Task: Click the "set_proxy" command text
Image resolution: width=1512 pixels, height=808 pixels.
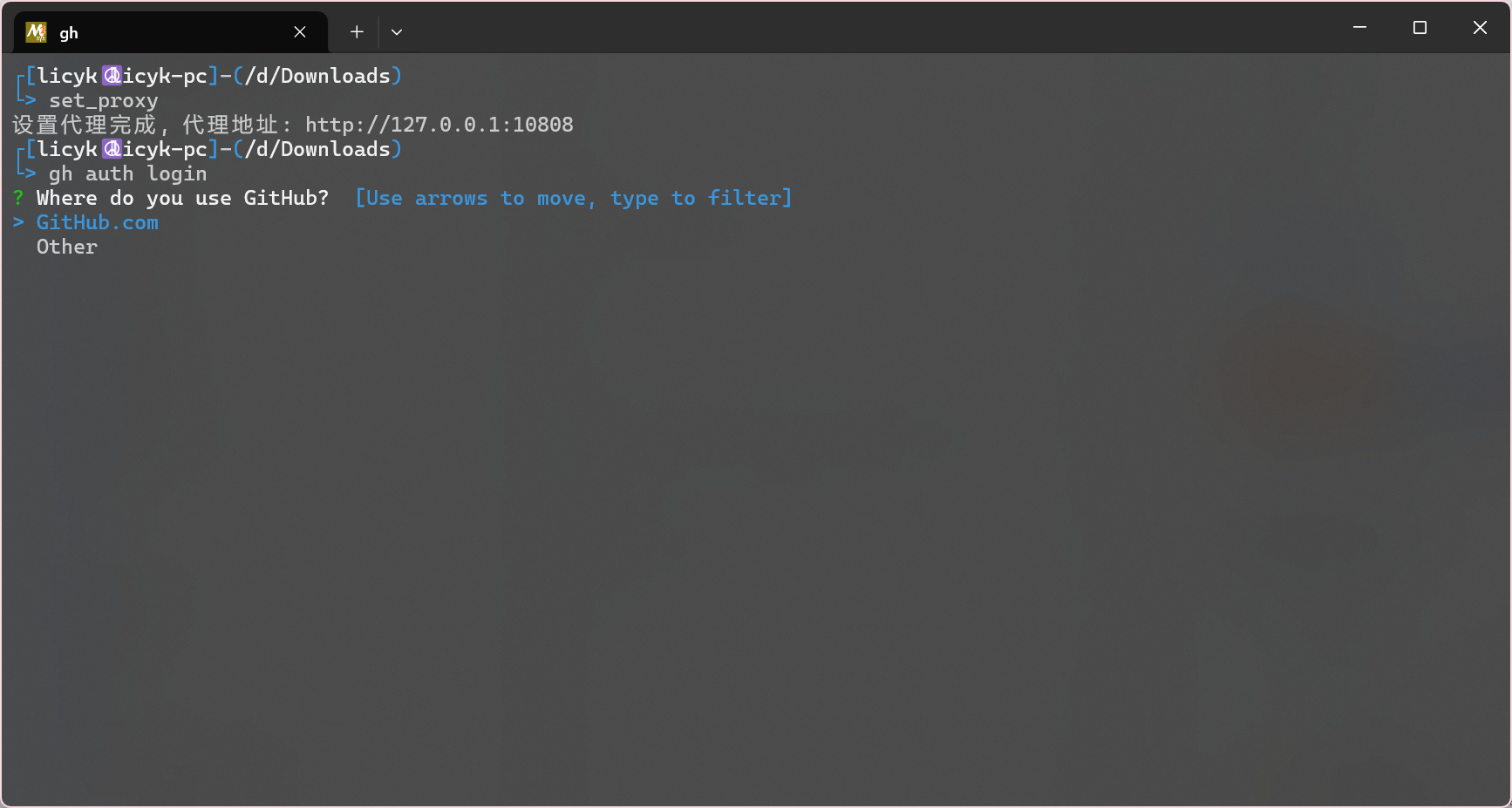Action: (103, 101)
